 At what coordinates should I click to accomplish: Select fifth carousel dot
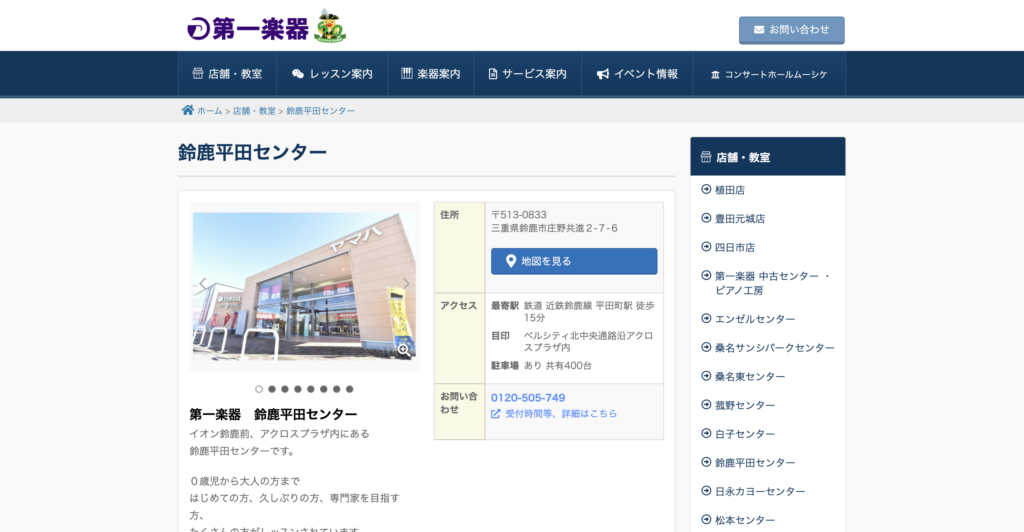[x=311, y=389]
